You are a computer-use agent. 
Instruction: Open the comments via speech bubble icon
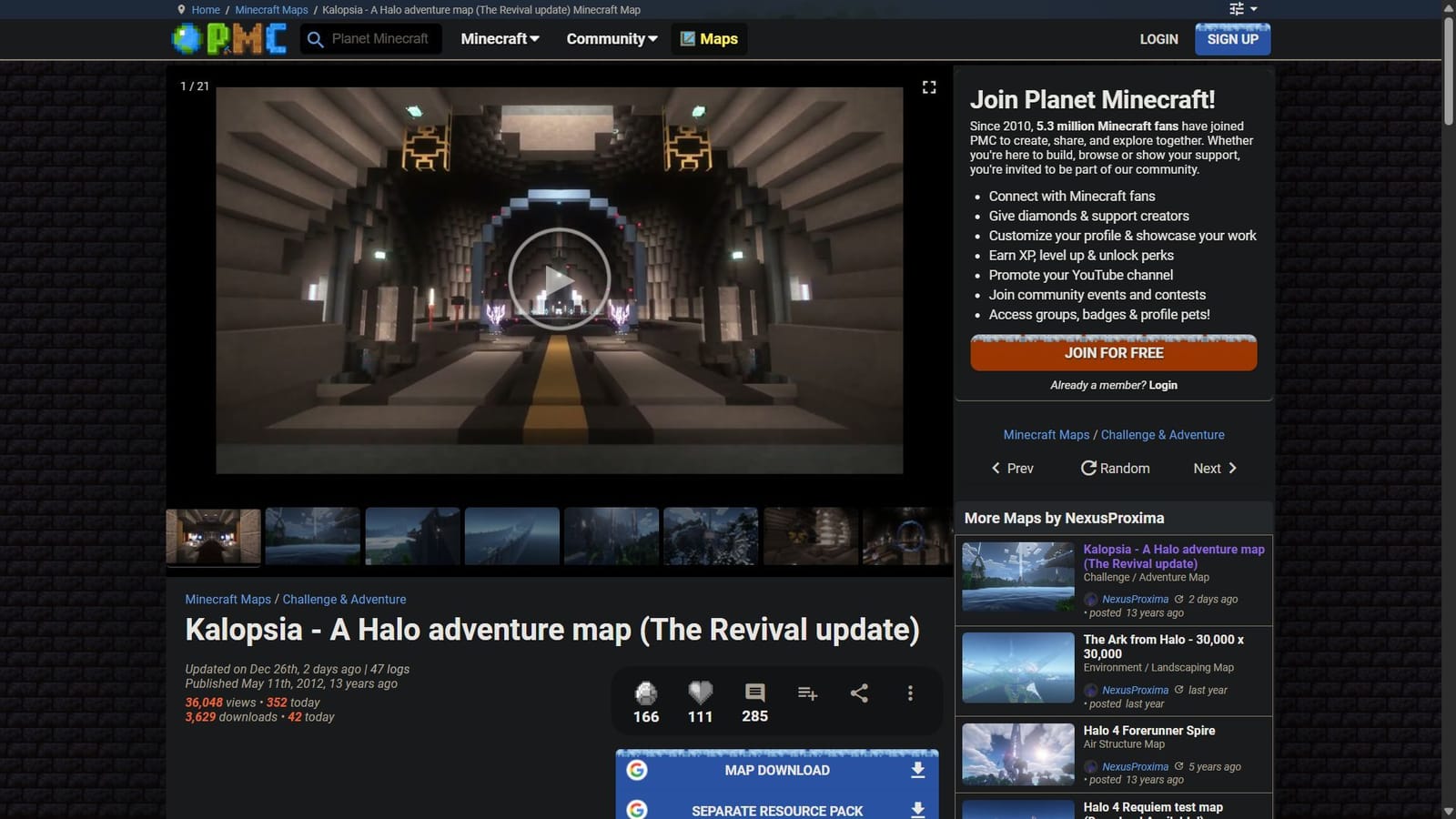pos(753,693)
